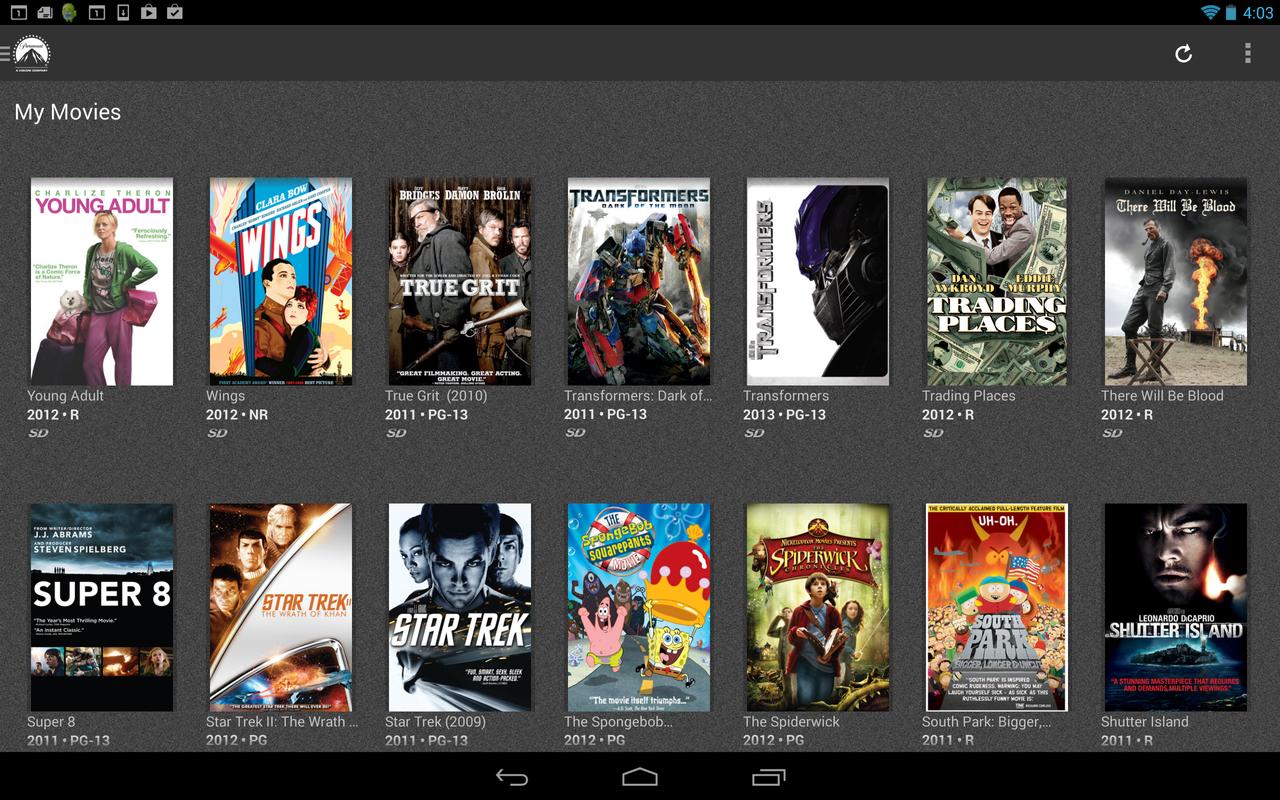The width and height of the screenshot is (1280, 800).
Task: Tap the SD badge under True Grit
Action: (396, 433)
